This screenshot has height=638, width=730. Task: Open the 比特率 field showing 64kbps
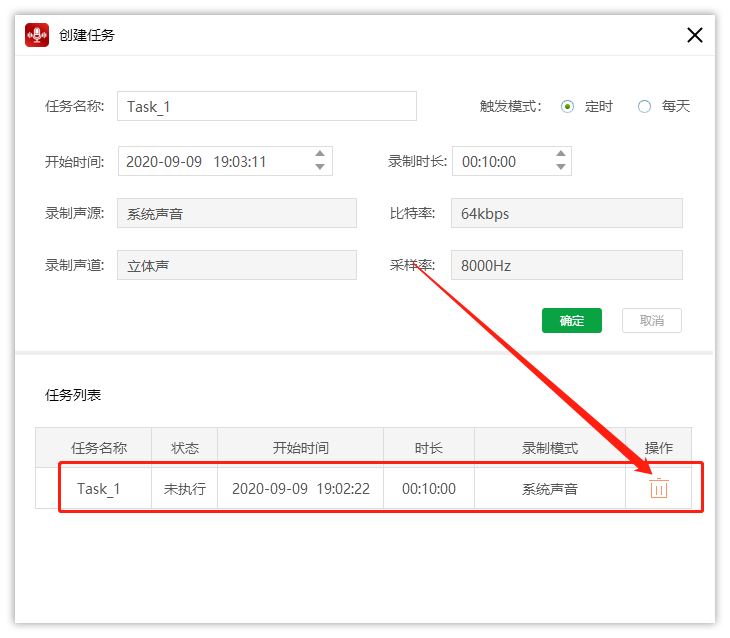[566, 213]
